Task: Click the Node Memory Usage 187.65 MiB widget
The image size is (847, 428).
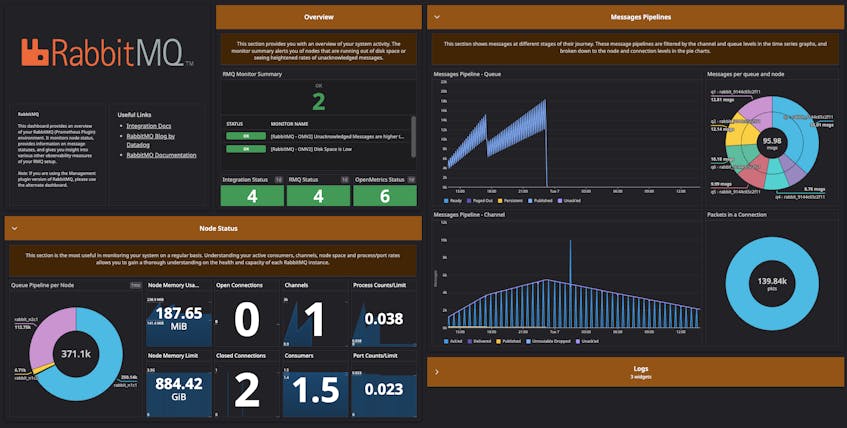Action: [179, 319]
